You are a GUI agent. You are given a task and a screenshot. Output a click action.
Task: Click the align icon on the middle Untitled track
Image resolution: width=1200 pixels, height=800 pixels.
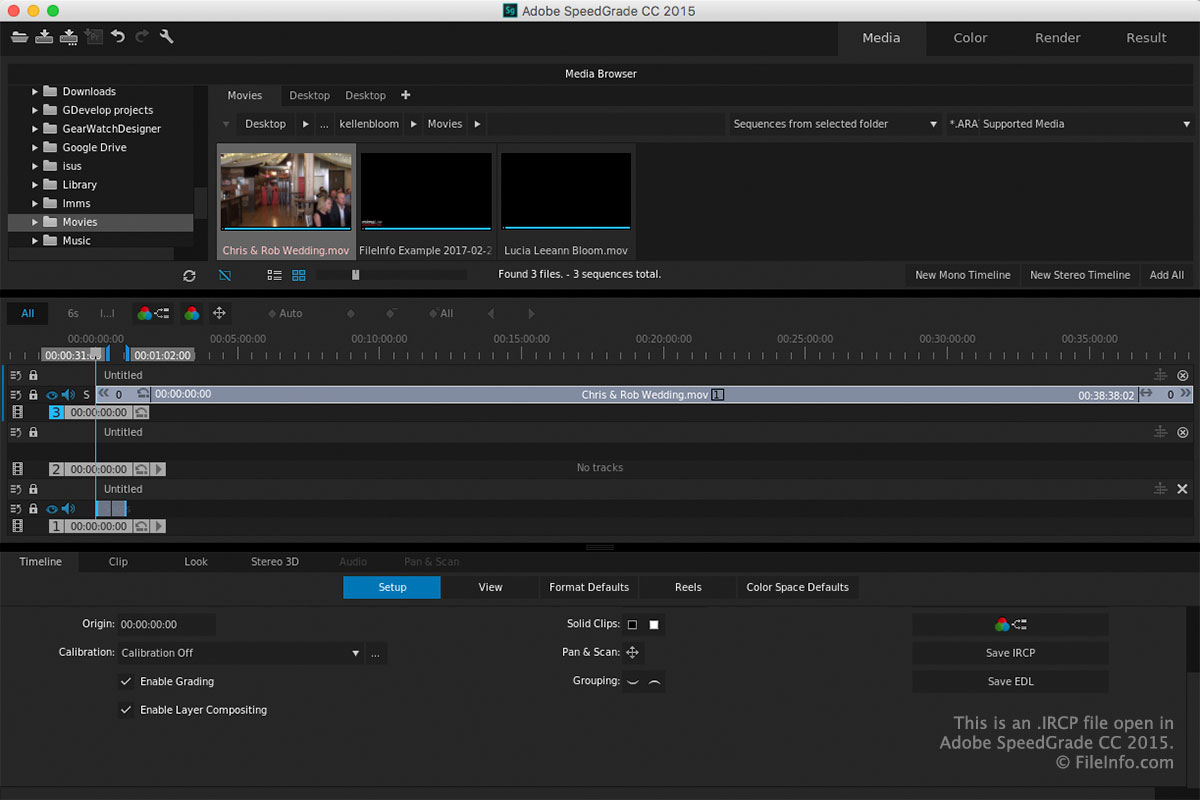coord(1160,432)
